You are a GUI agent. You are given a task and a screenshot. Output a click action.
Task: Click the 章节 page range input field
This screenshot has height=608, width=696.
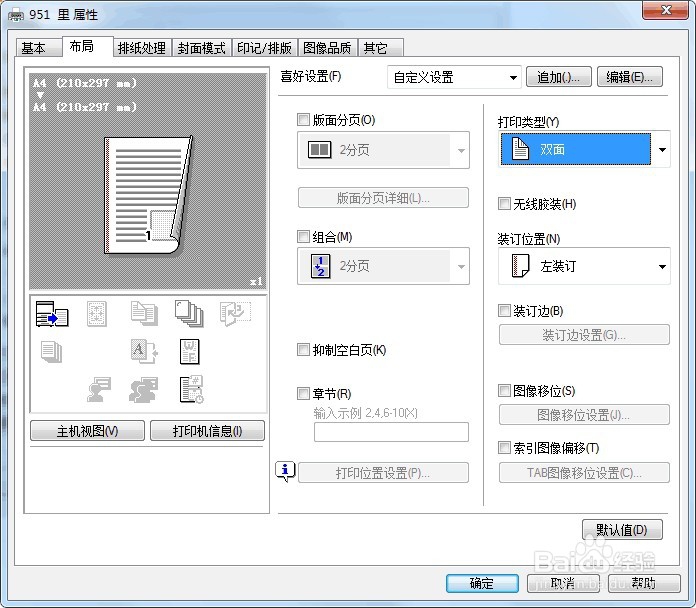(x=391, y=432)
